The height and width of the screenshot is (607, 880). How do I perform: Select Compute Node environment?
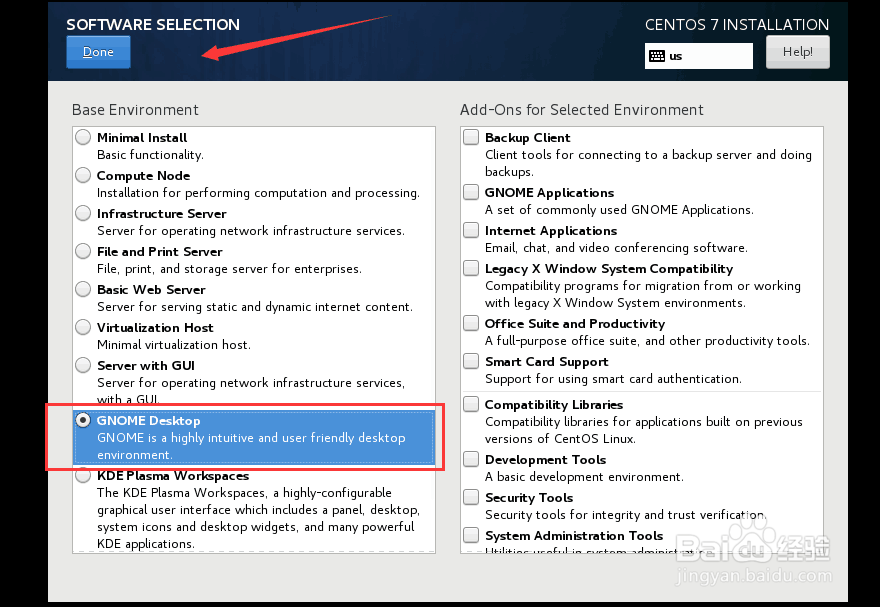(83, 176)
